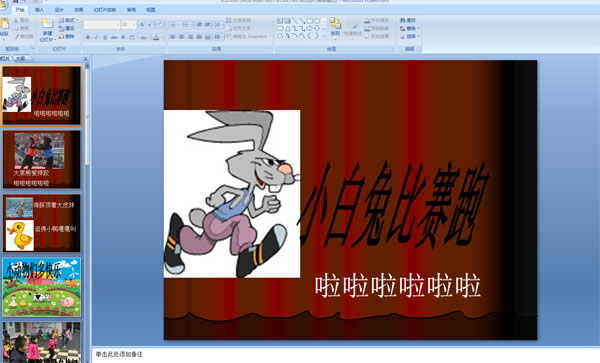Click the bullets list icon
600x363 pixels.
click(x=173, y=25)
